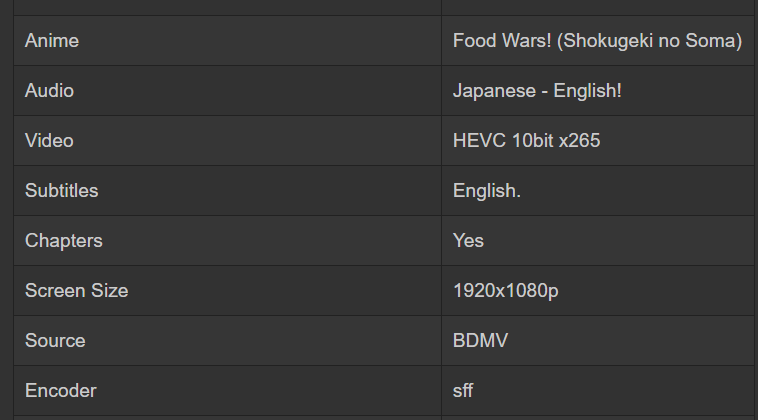Click the Anime row label
The image size is (758, 420).
(x=52, y=41)
